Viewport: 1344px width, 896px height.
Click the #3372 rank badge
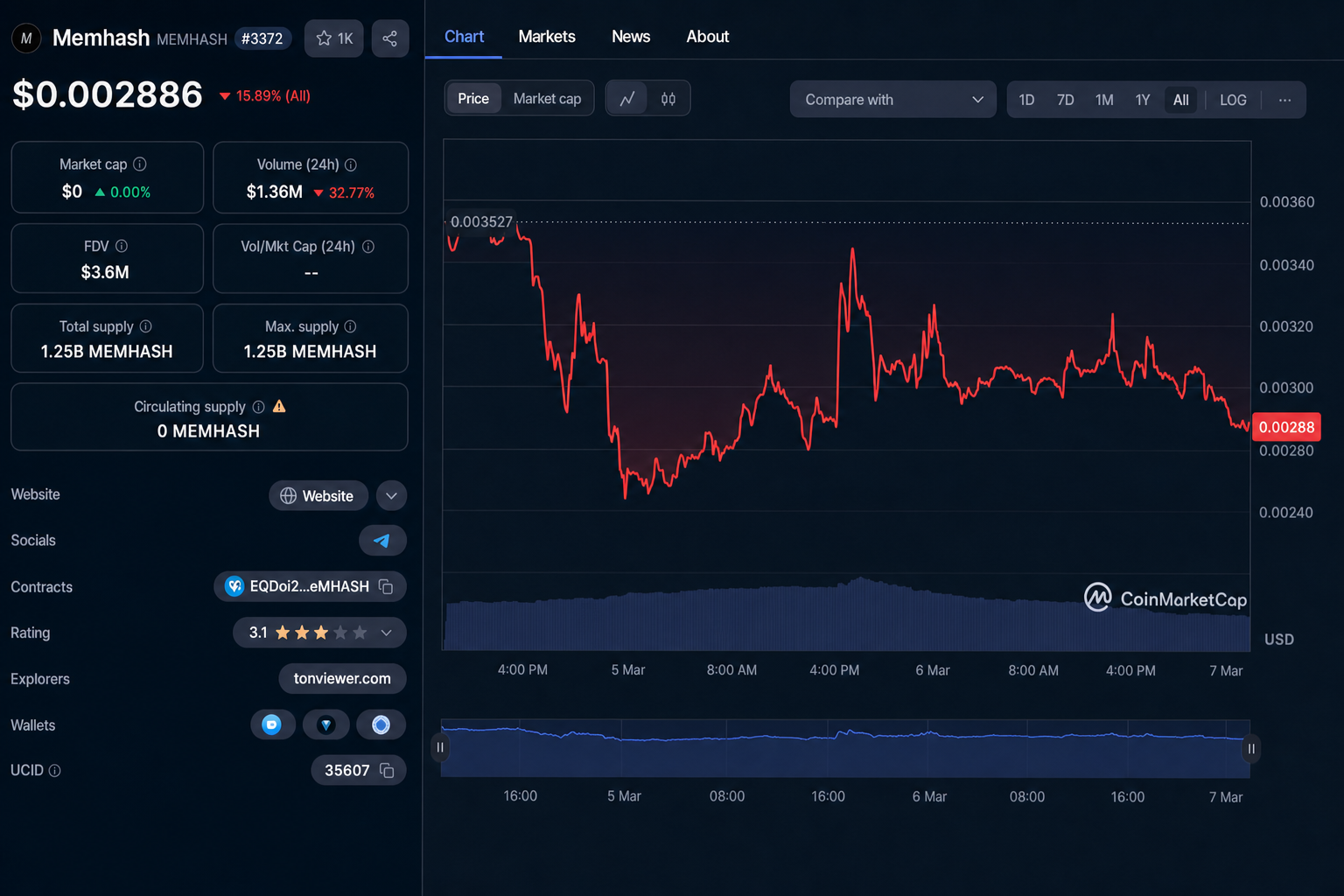(262, 38)
